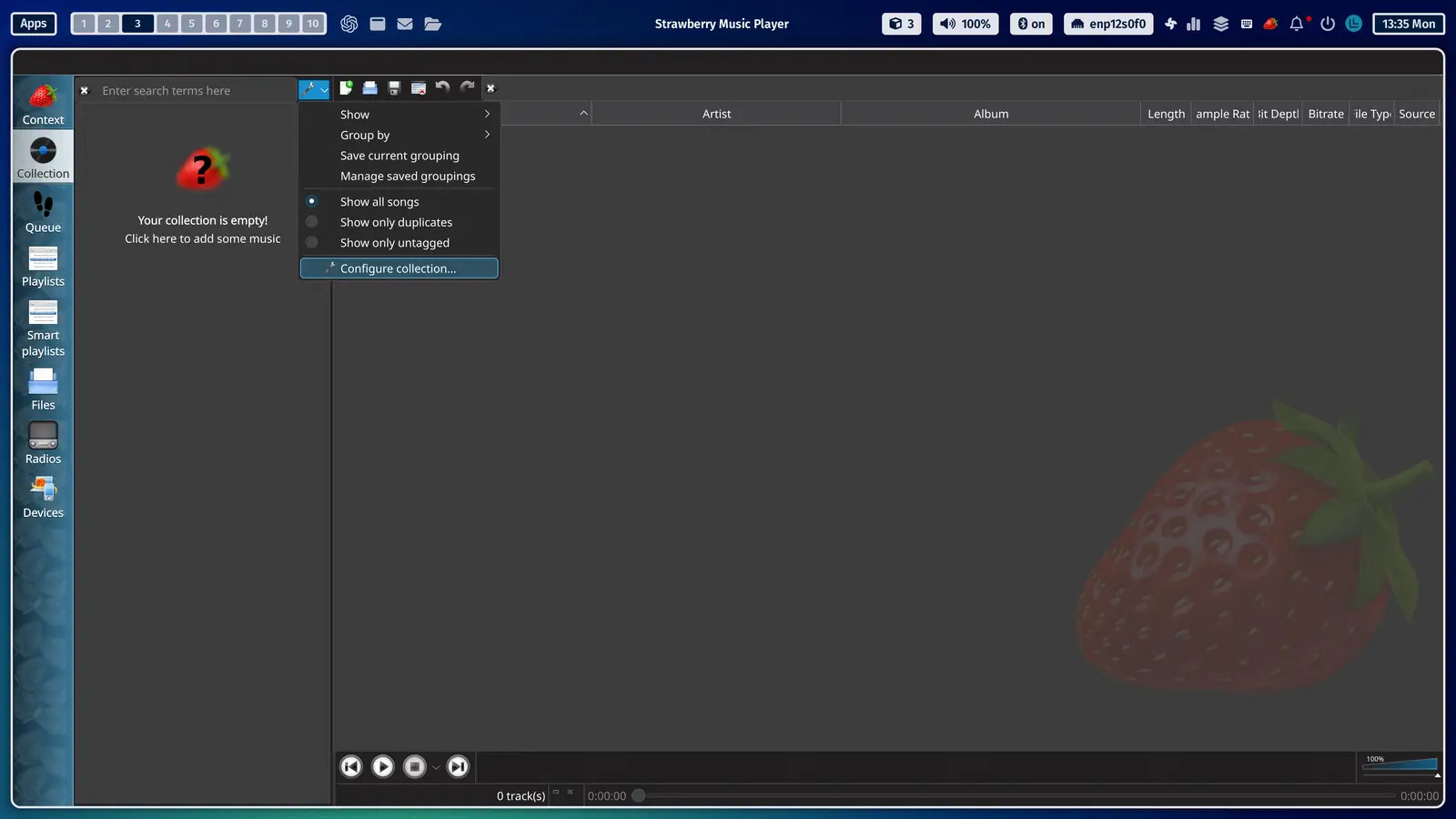The width and height of the screenshot is (1456, 819).
Task: Click the play button
Action: [383, 767]
